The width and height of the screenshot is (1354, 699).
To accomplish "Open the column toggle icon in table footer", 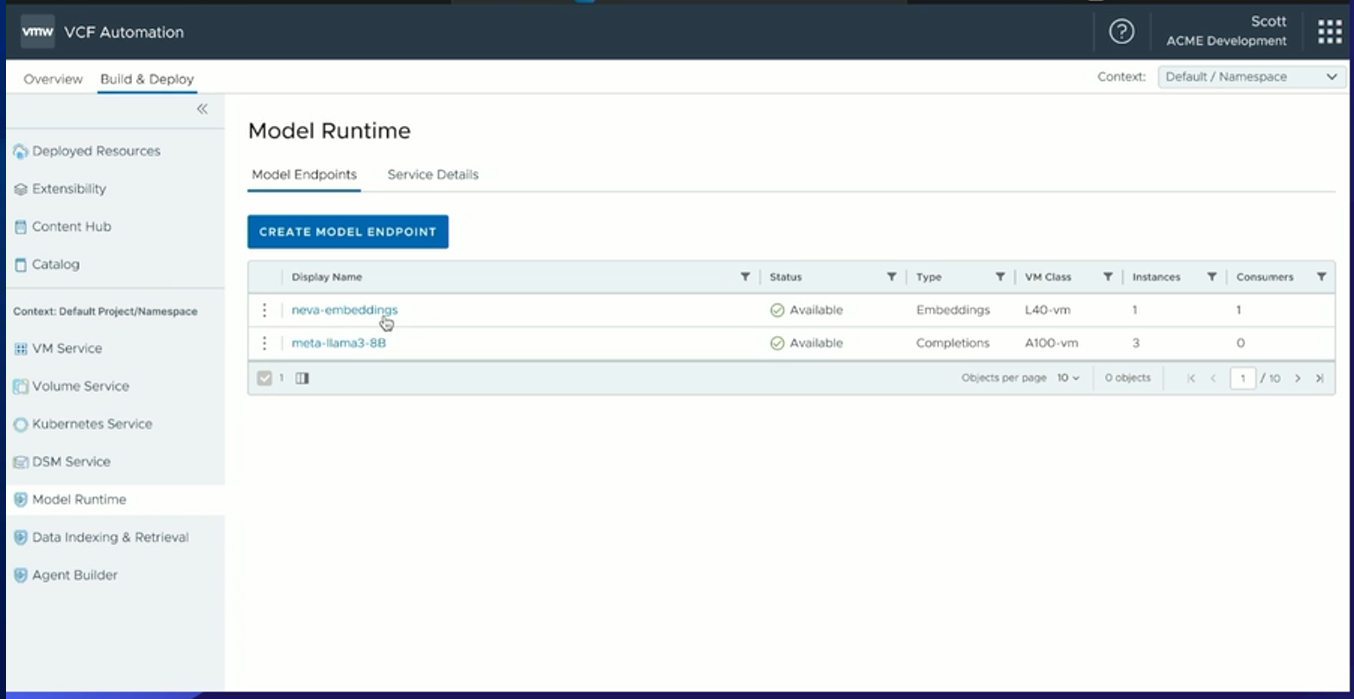I will [302, 378].
